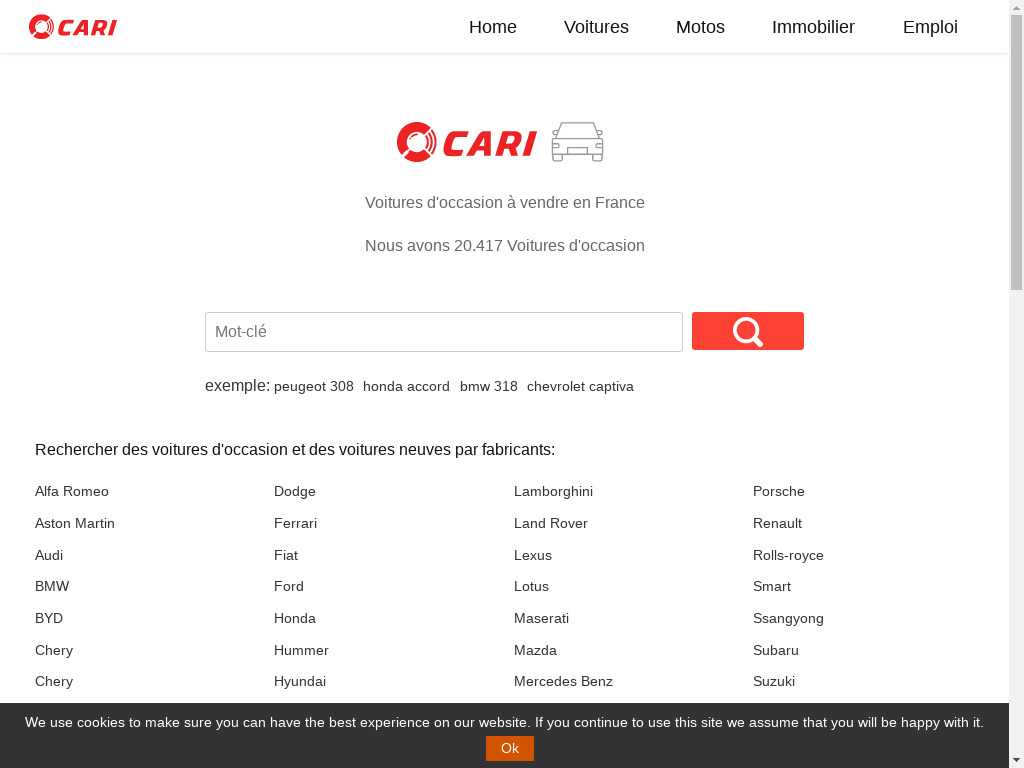This screenshot has height=768, width=1024.
Task: Click the gray car outline icon
Action: tap(577, 142)
